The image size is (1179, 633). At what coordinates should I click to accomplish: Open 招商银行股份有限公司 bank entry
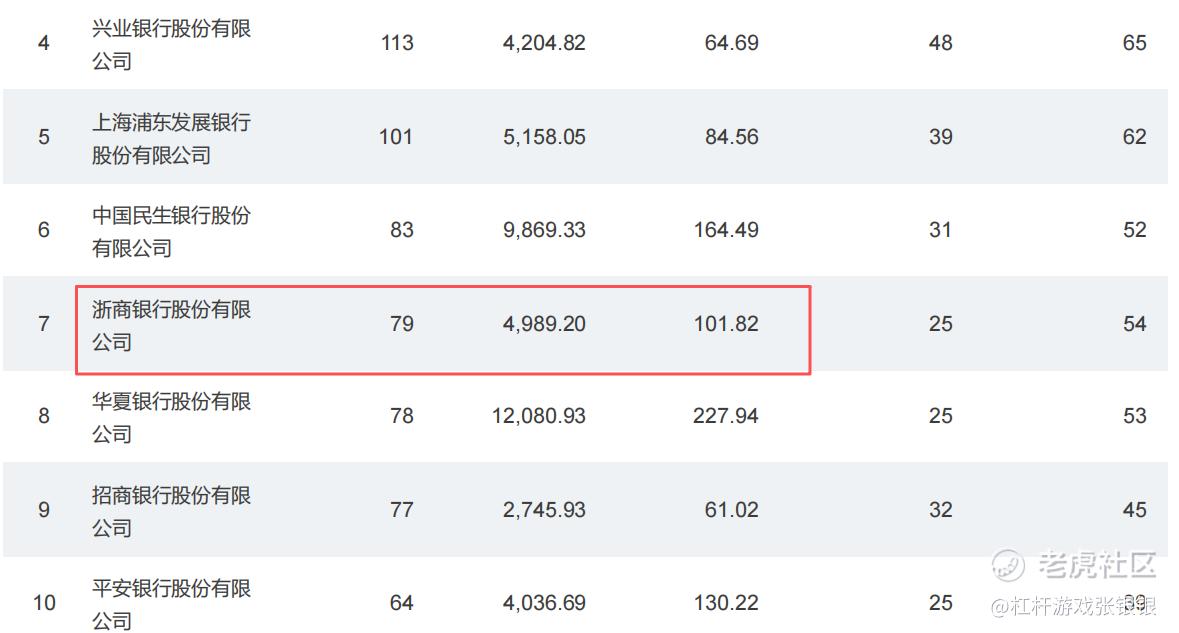point(171,511)
